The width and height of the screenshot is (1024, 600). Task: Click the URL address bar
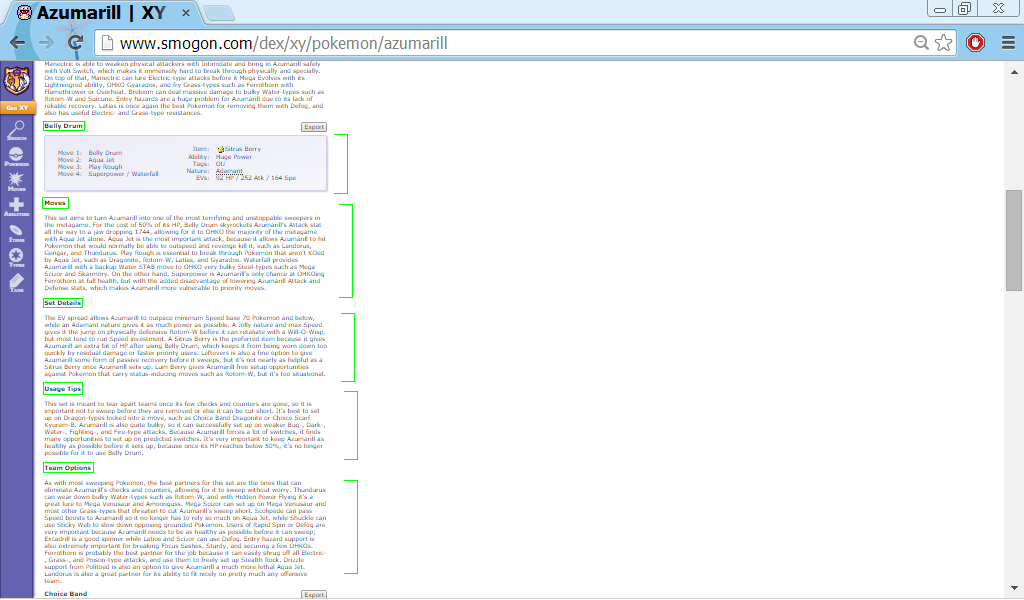(509, 43)
